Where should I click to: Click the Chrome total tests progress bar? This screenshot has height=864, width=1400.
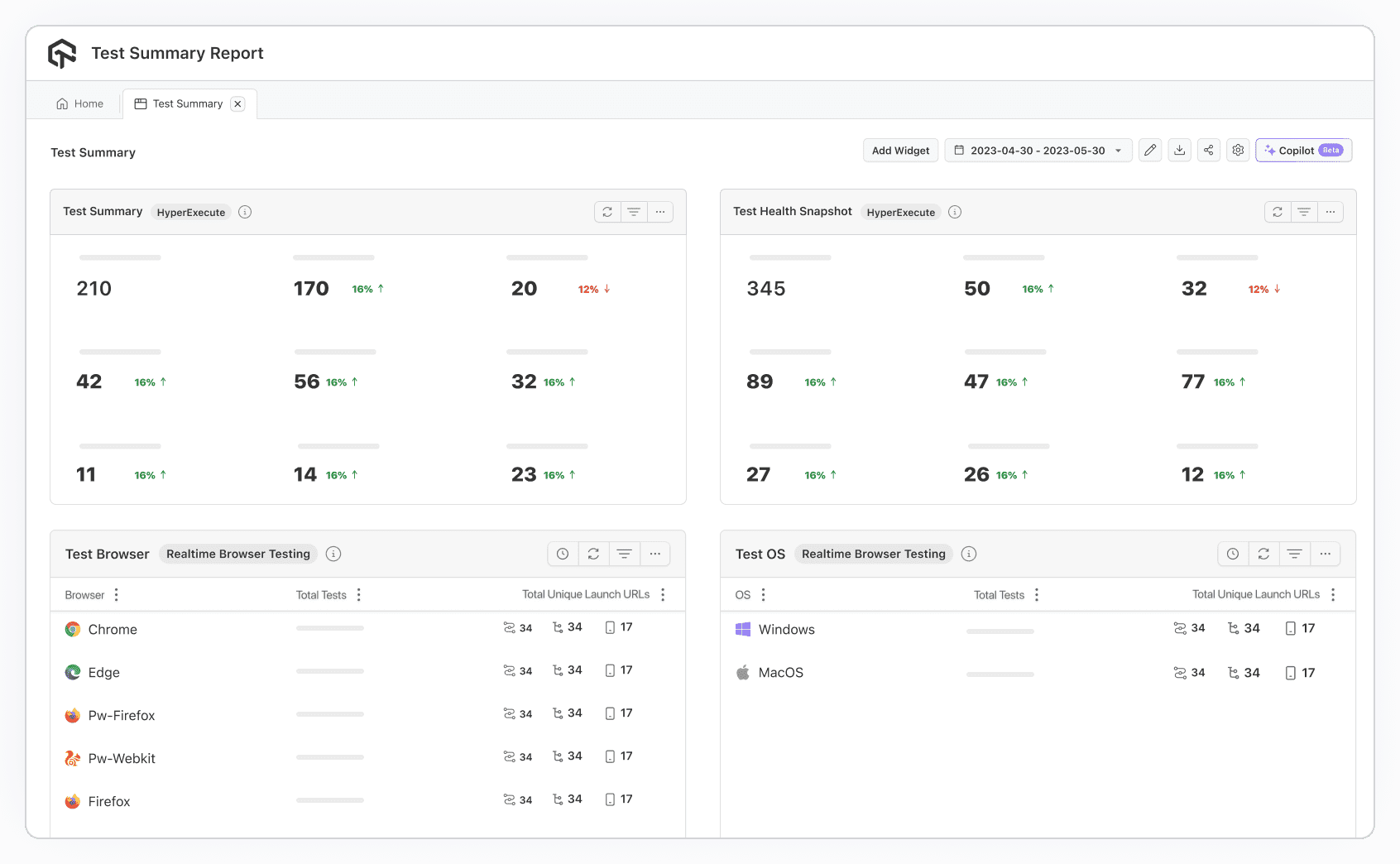coord(330,628)
